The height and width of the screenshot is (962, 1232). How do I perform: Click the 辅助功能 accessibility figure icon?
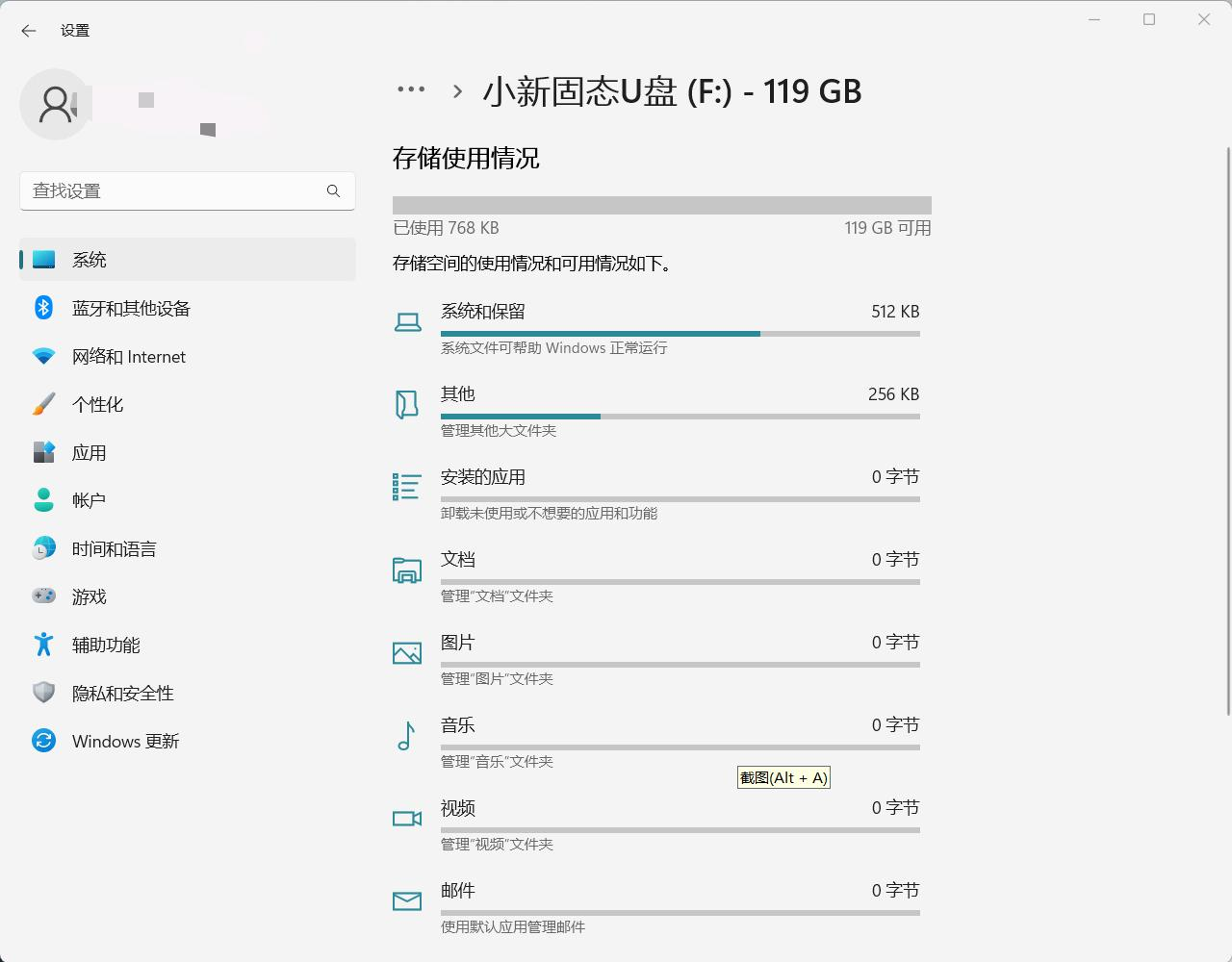pyautogui.click(x=44, y=645)
